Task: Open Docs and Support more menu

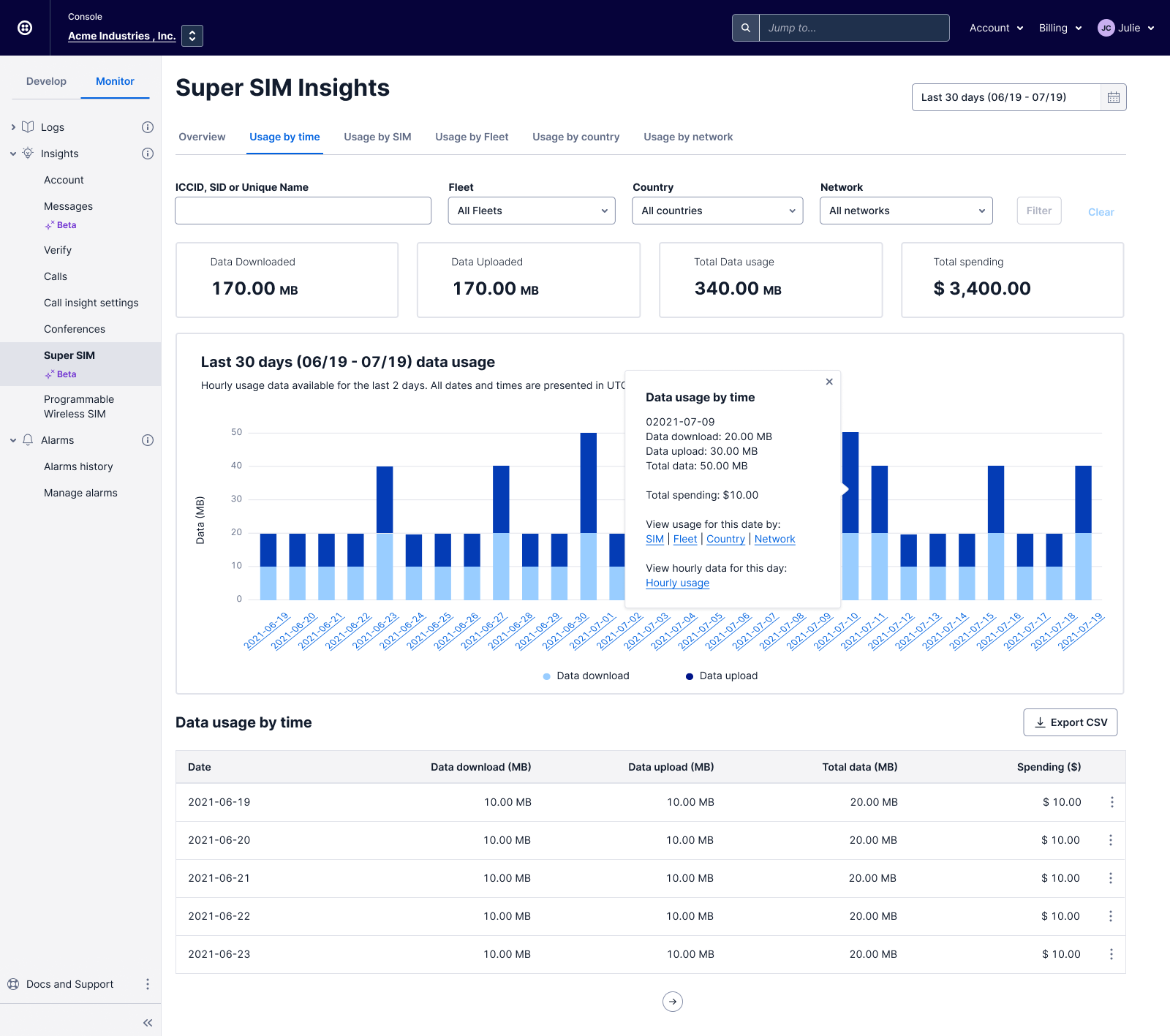Action: click(147, 984)
